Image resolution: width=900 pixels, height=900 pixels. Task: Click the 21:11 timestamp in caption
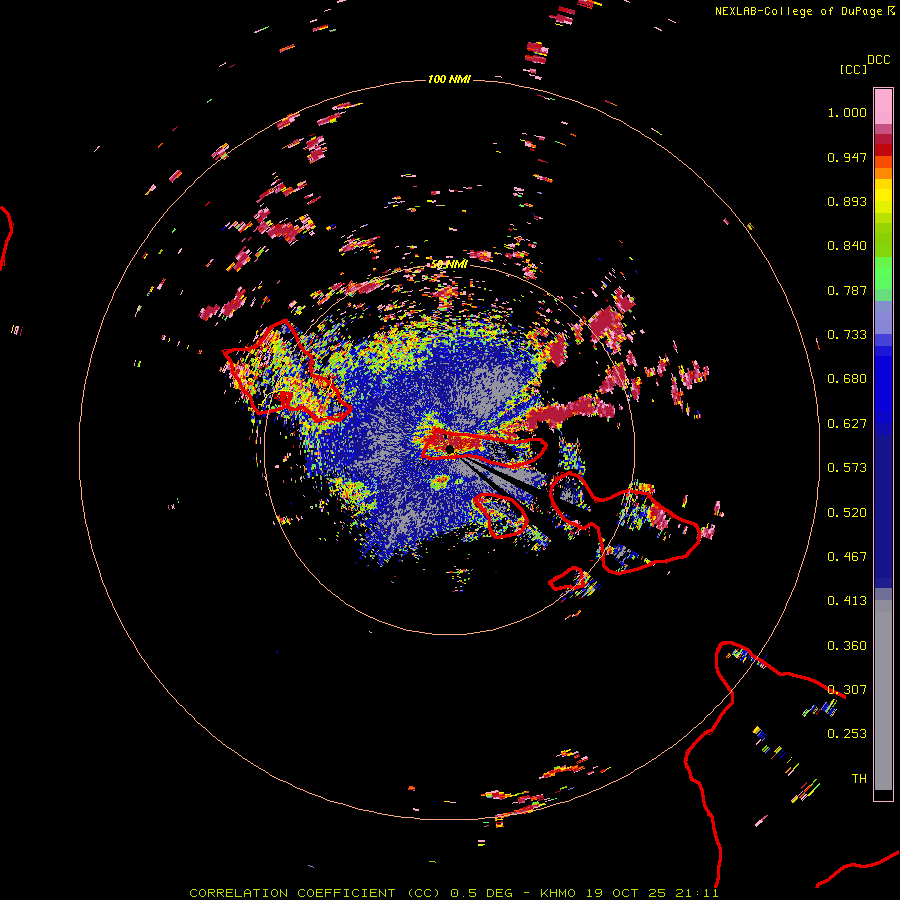pyautogui.click(x=697, y=893)
